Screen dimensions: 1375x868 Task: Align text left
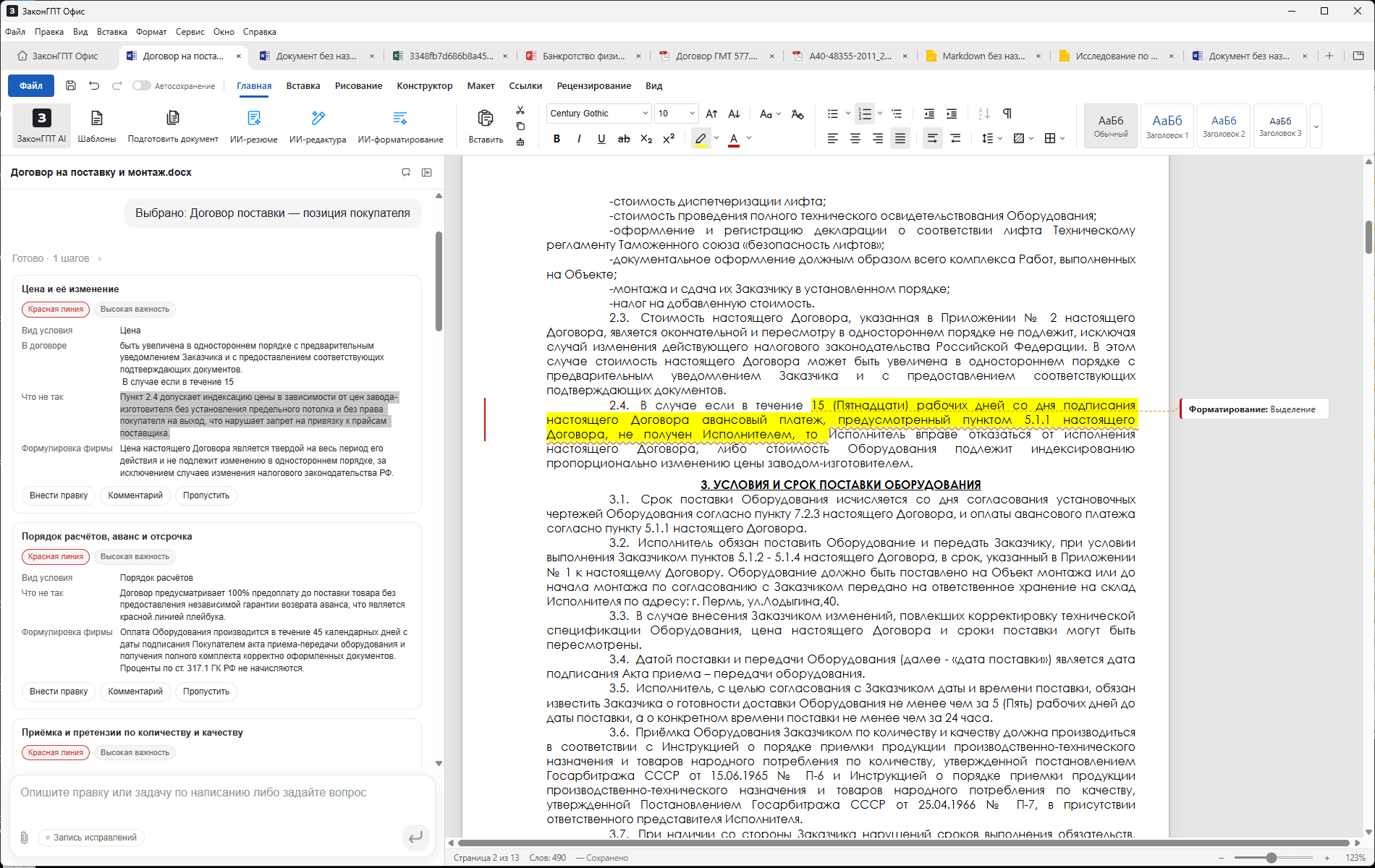[833, 138]
